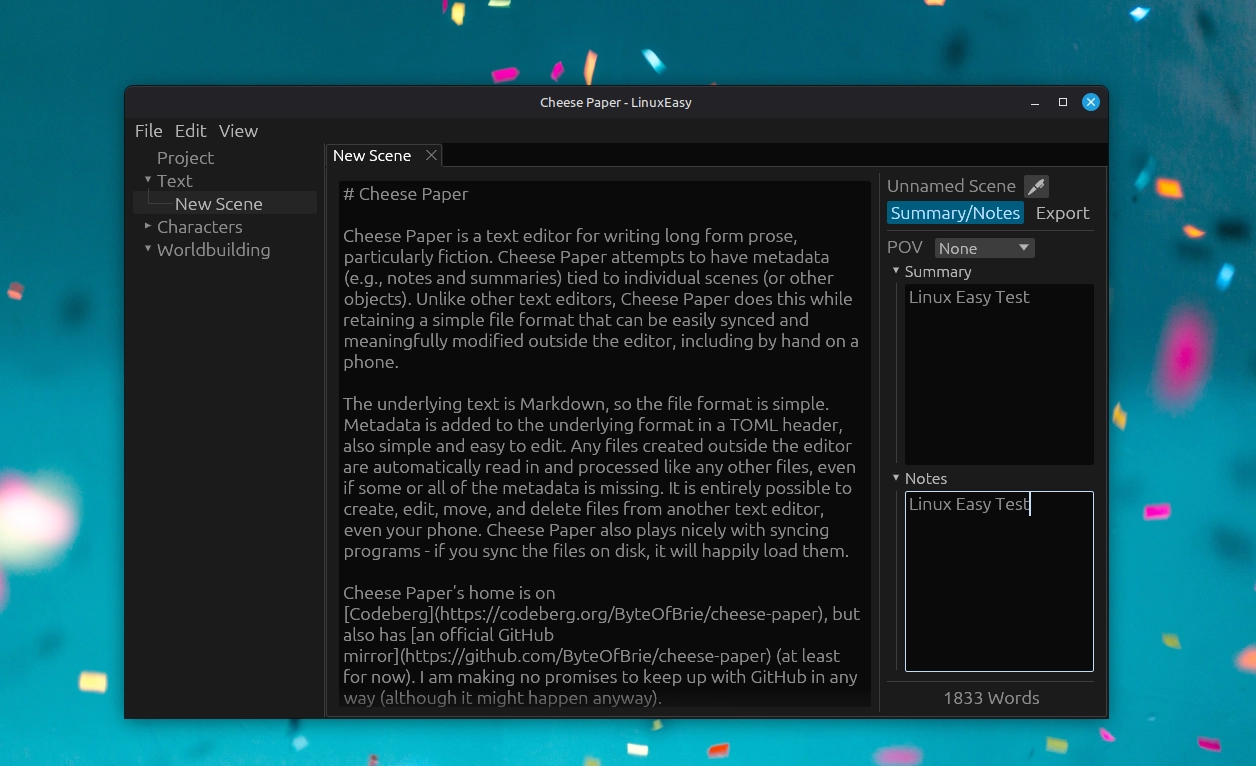Collapse the Worldbuilding tree node arrow
Viewport: 1256px width, 766px height.
pos(148,248)
